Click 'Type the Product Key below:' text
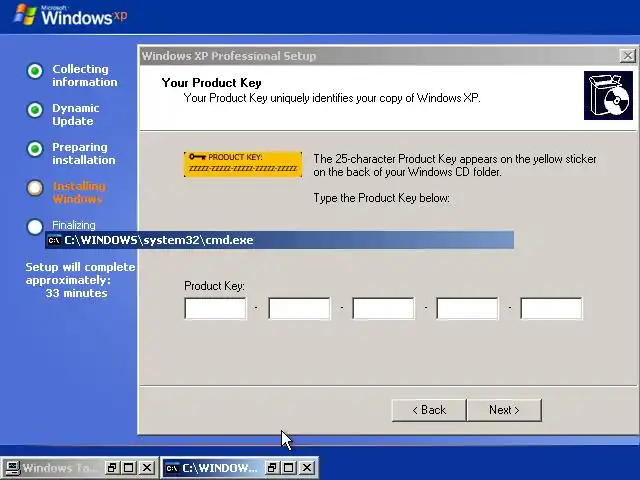Image resolution: width=640 pixels, height=480 pixels. (381, 198)
